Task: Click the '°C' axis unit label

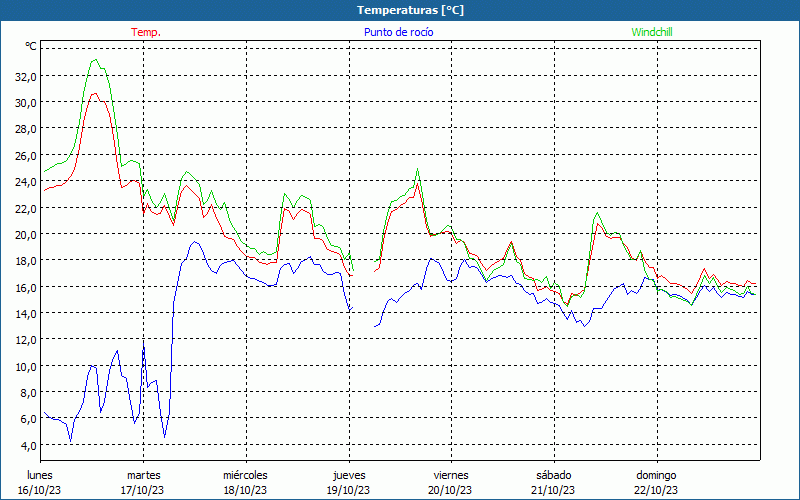Action: [x=31, y=46]
